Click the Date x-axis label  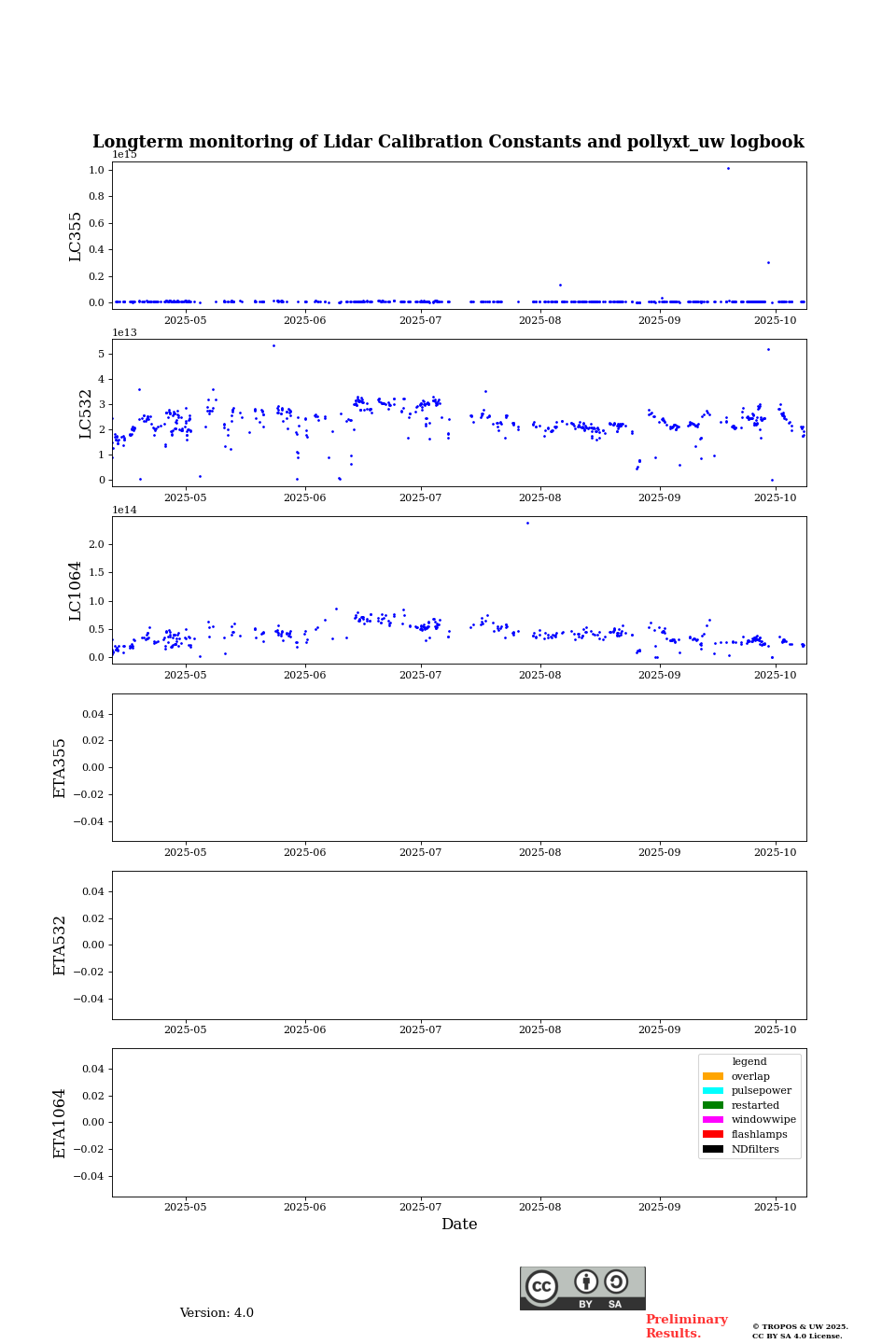tap(459, 1225)
